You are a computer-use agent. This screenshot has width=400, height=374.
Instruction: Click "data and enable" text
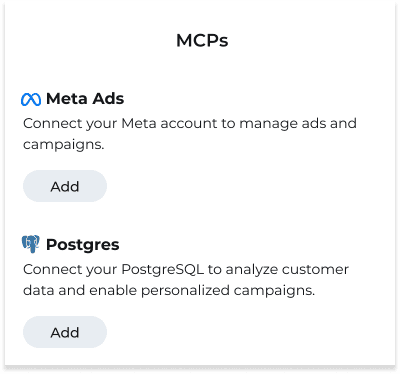coord(80,290)
